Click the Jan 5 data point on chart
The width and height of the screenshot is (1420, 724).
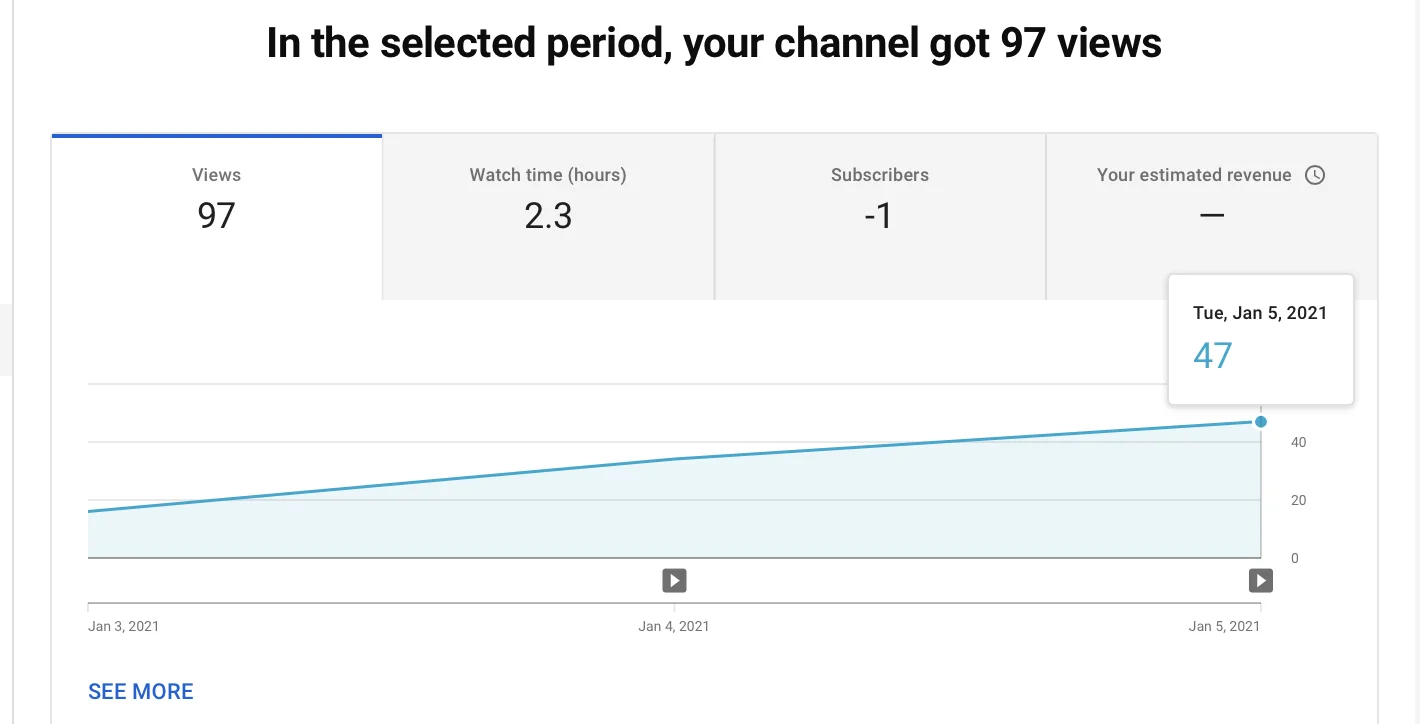point(1261,422)
